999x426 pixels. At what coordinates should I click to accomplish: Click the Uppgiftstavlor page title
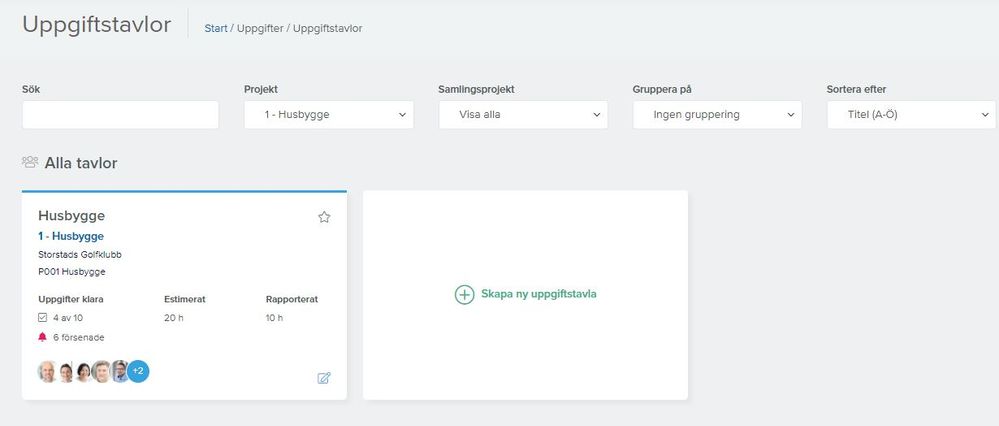click(97, 25)
